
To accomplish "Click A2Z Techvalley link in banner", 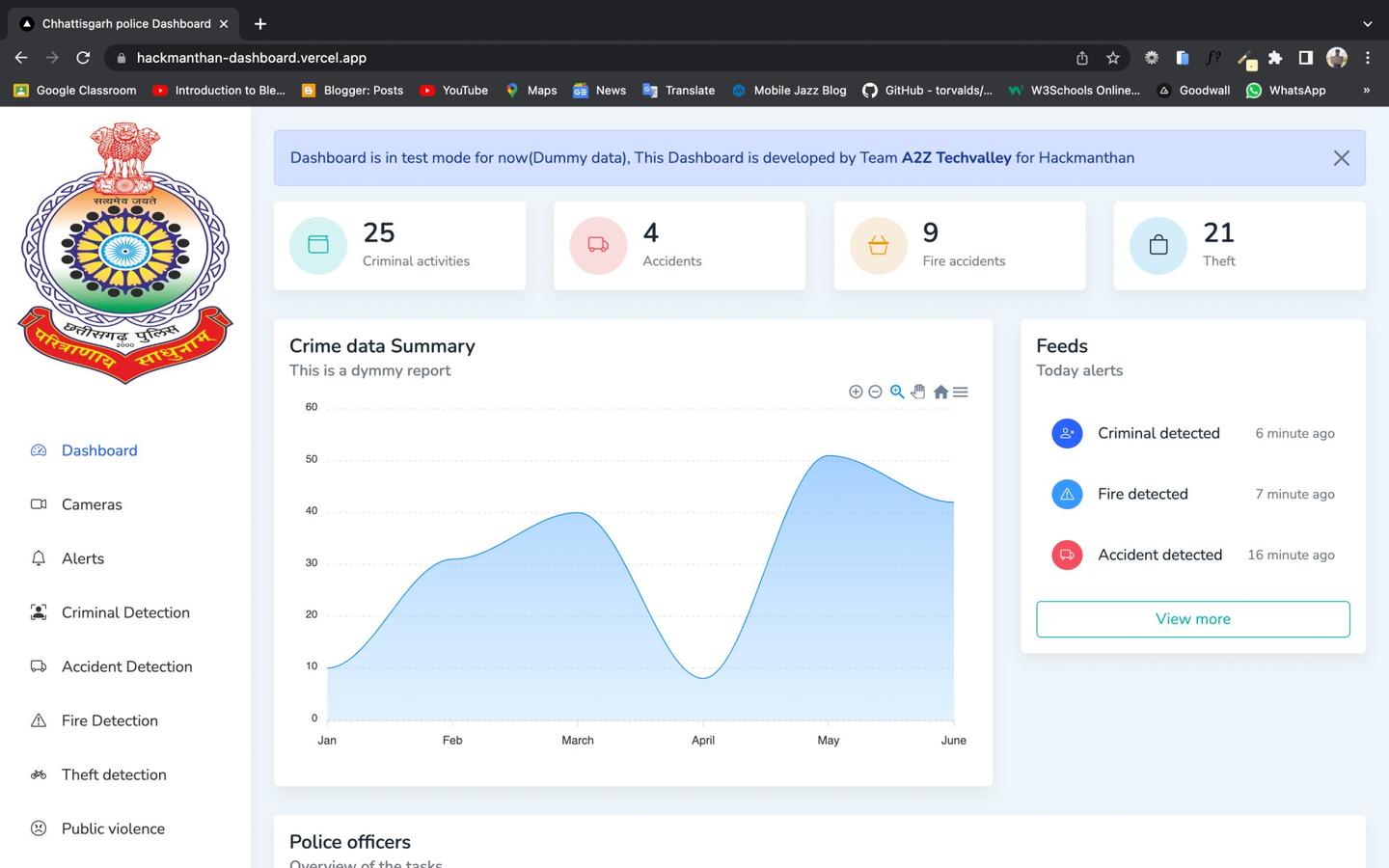I will tap(956, 158).
